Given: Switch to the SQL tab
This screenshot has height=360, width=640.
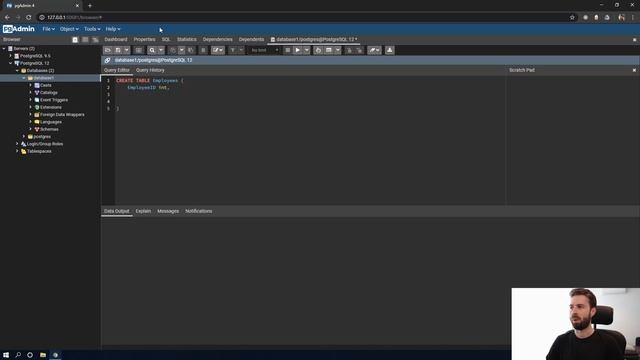Looking at the screenshot, I should pyautogui.click(x=166, y=40).
